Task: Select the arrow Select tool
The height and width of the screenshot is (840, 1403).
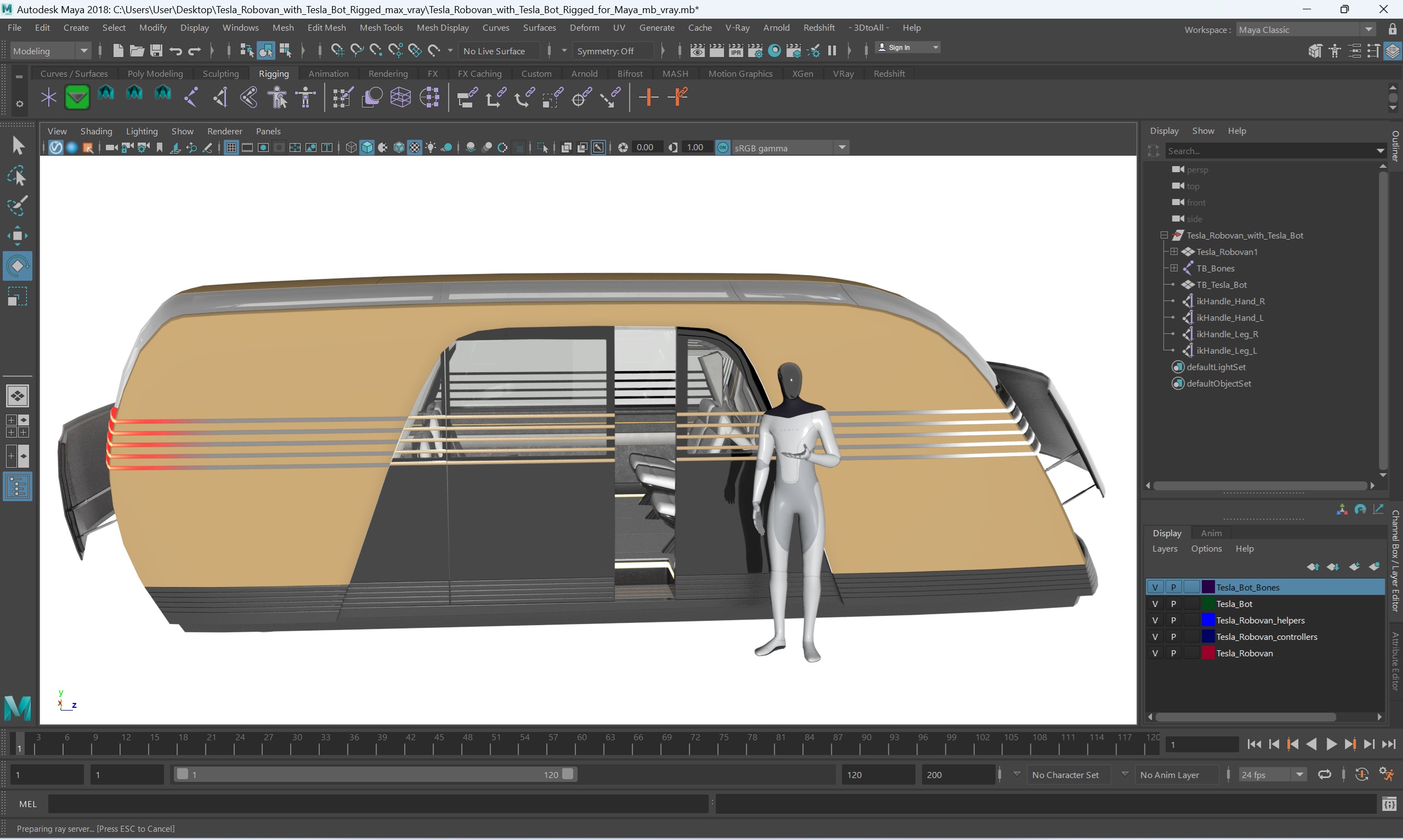Action: click(18, 145)
